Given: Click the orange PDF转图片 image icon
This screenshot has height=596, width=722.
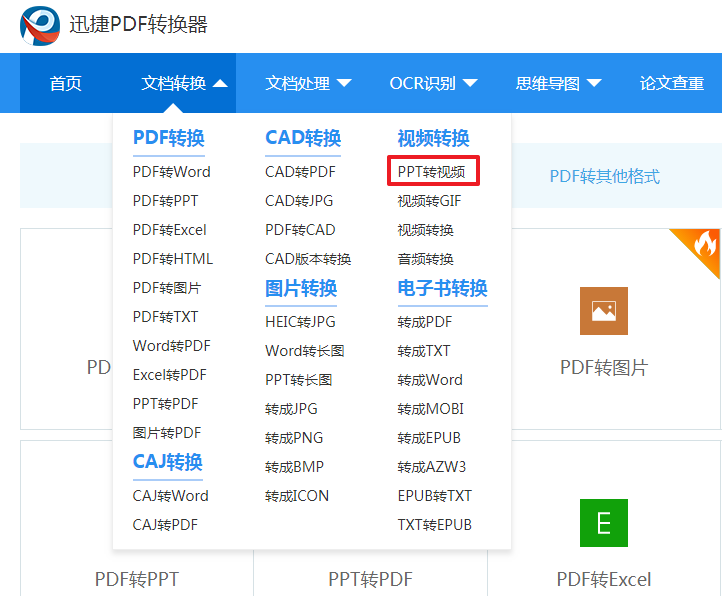Looking at the screenshot, I should [604, 311].
